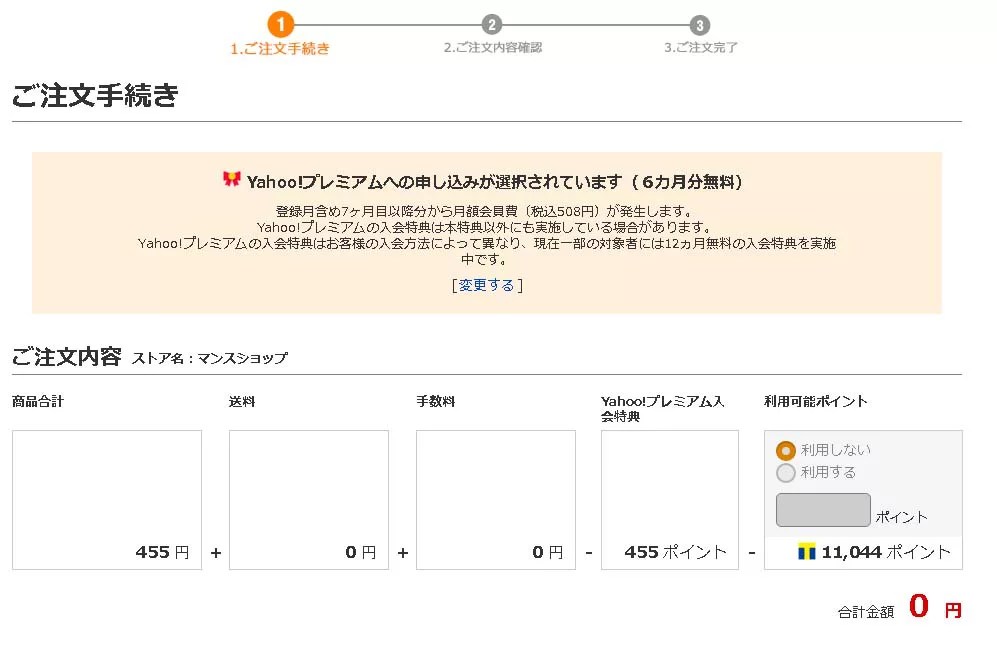Click the red ribbon gift icon
This screenshot has width=997, height=648.
[x=231, y=180]
